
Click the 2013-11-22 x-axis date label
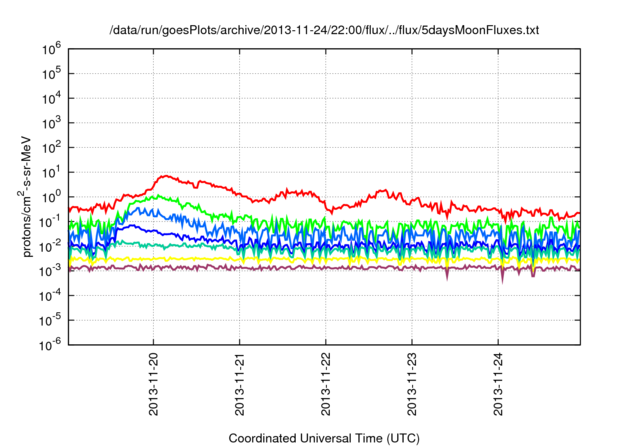pos(326,384)
